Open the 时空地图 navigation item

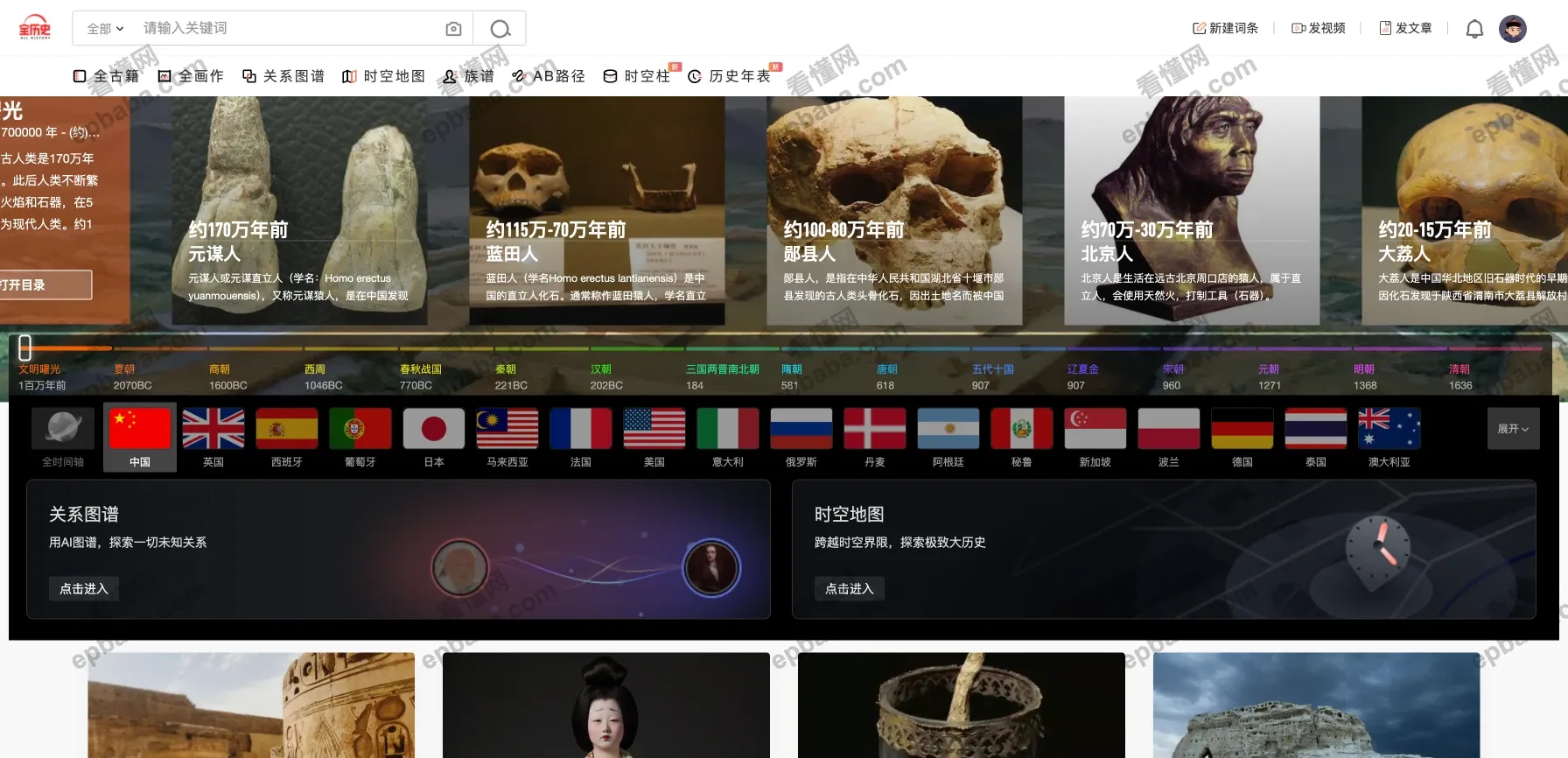[x=383, y=76]
